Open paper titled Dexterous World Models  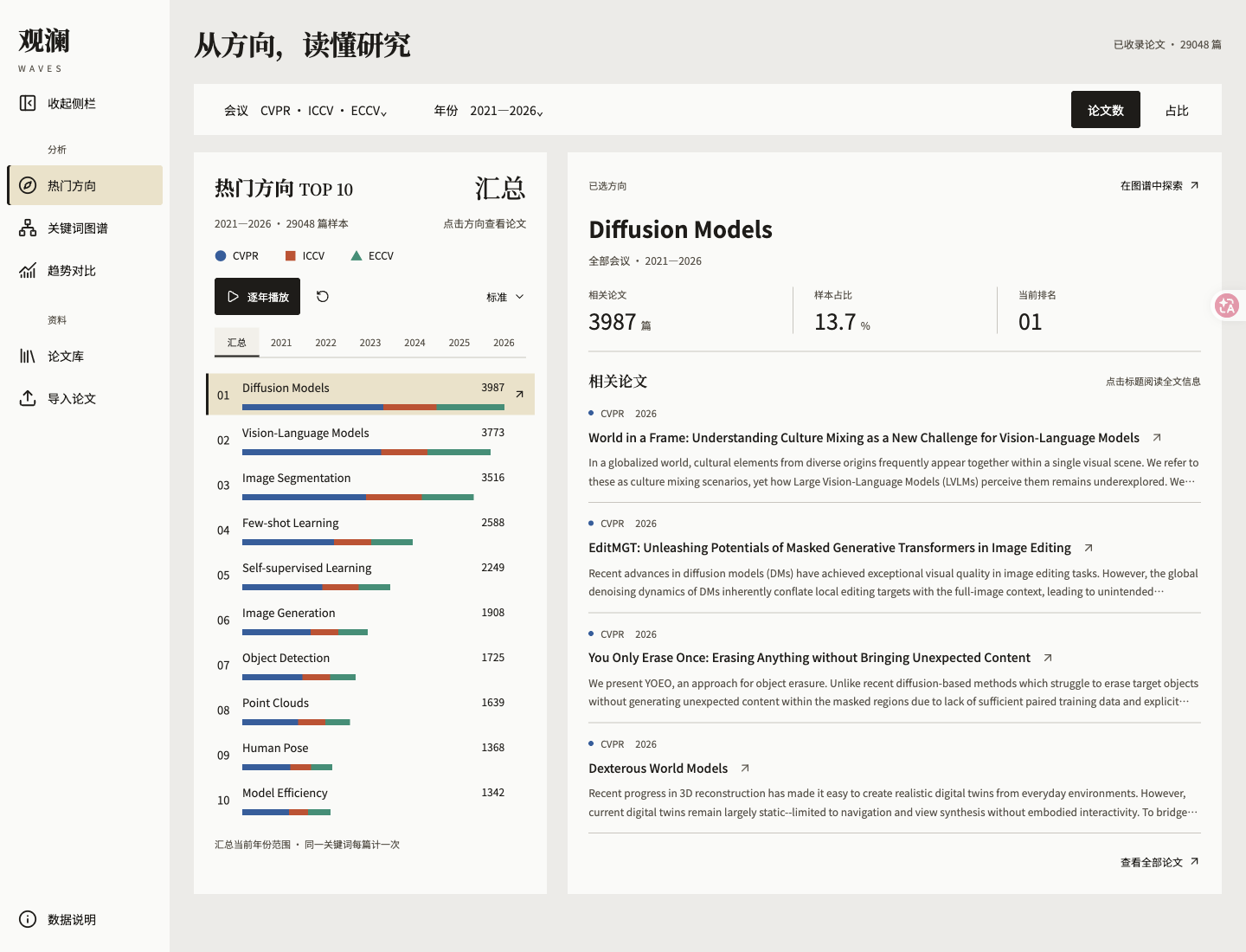(658, 769)
